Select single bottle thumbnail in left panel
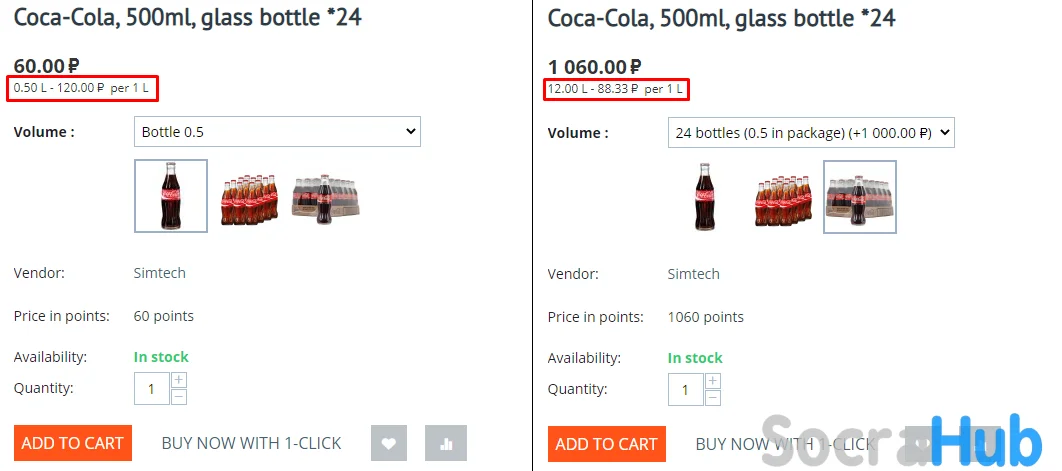The width and height of the screenshot is (1062, 471). pos(171,196)
